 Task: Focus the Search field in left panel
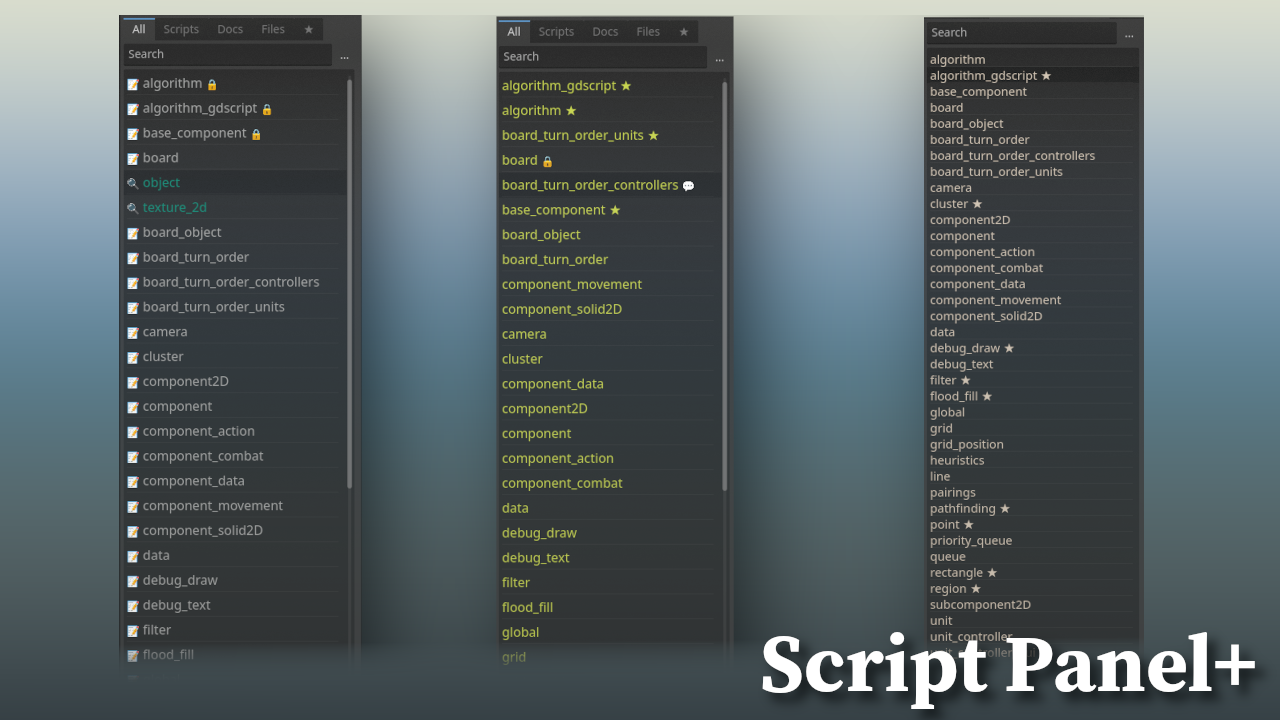coord(228,54)
